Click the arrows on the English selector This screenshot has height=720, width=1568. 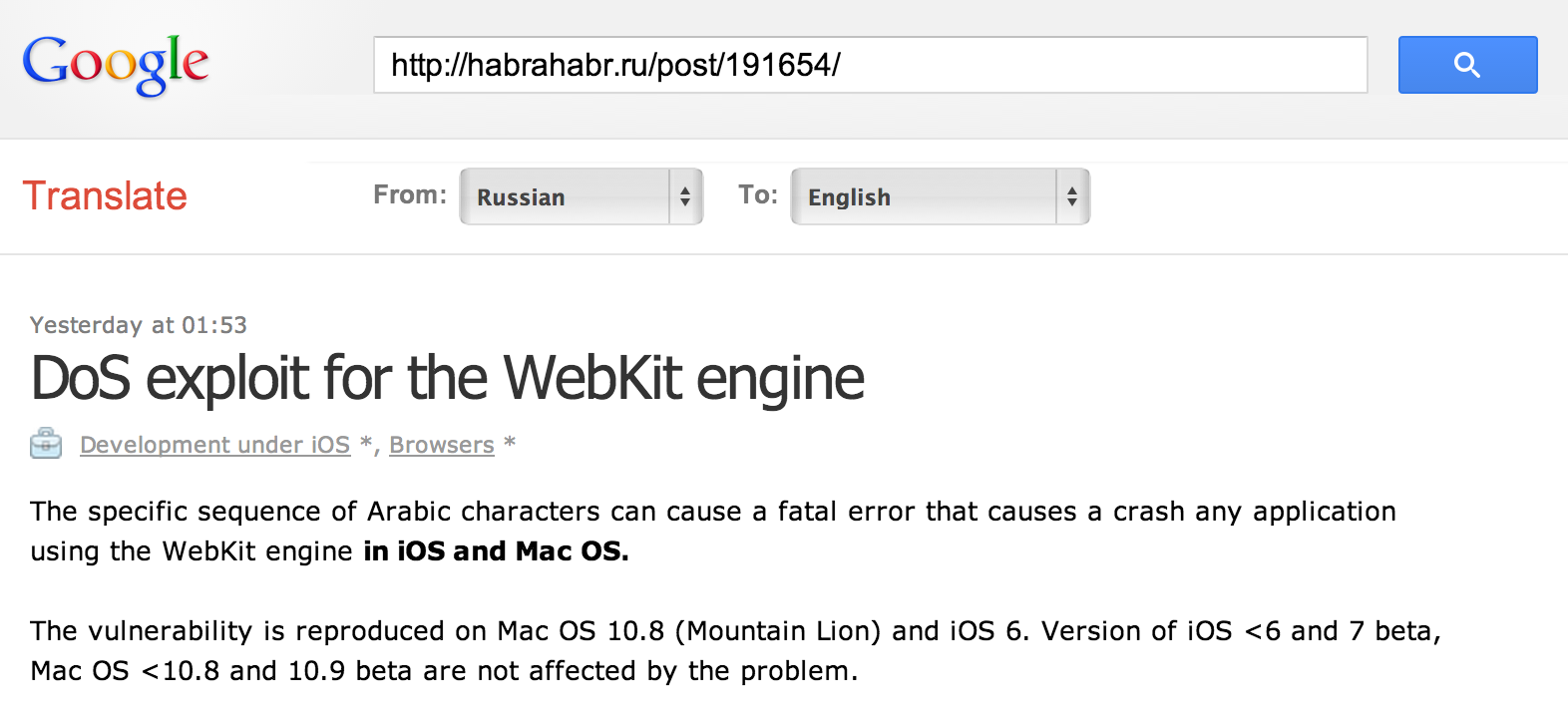pos(1072,196)
